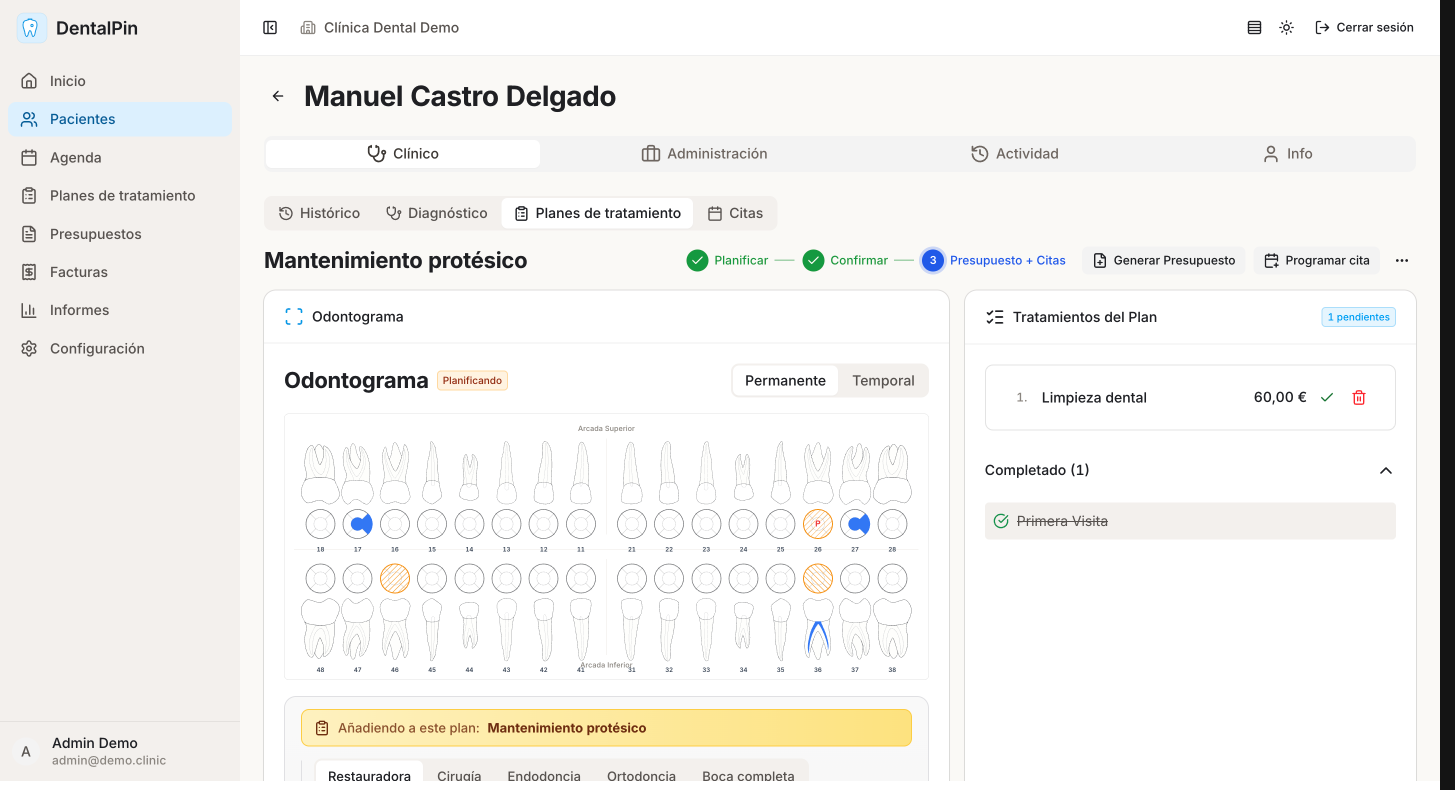
Task: Click the list view icon in header
Action: coord(1254,28)
